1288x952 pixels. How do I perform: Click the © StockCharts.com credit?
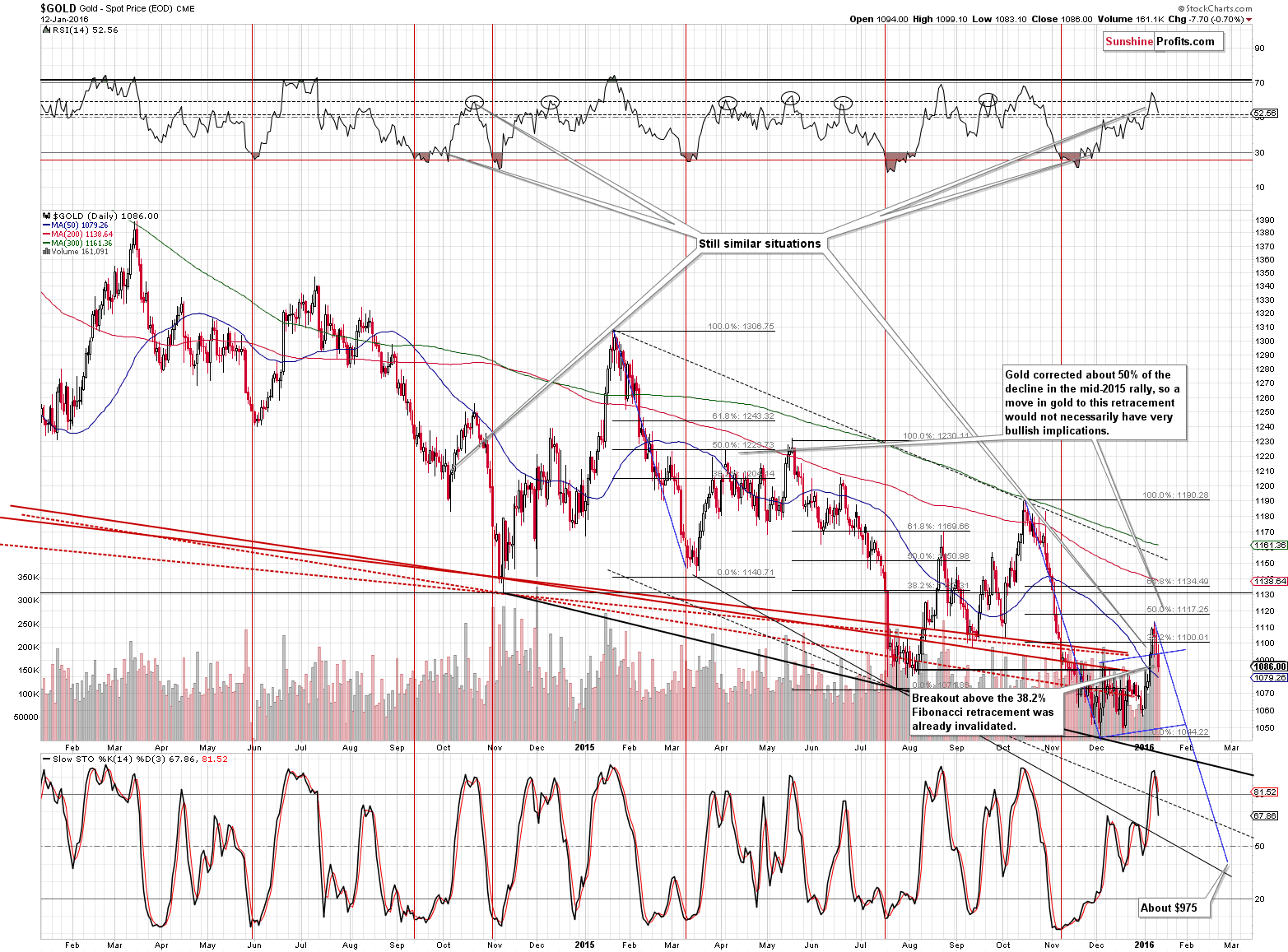coord(1215,9)
